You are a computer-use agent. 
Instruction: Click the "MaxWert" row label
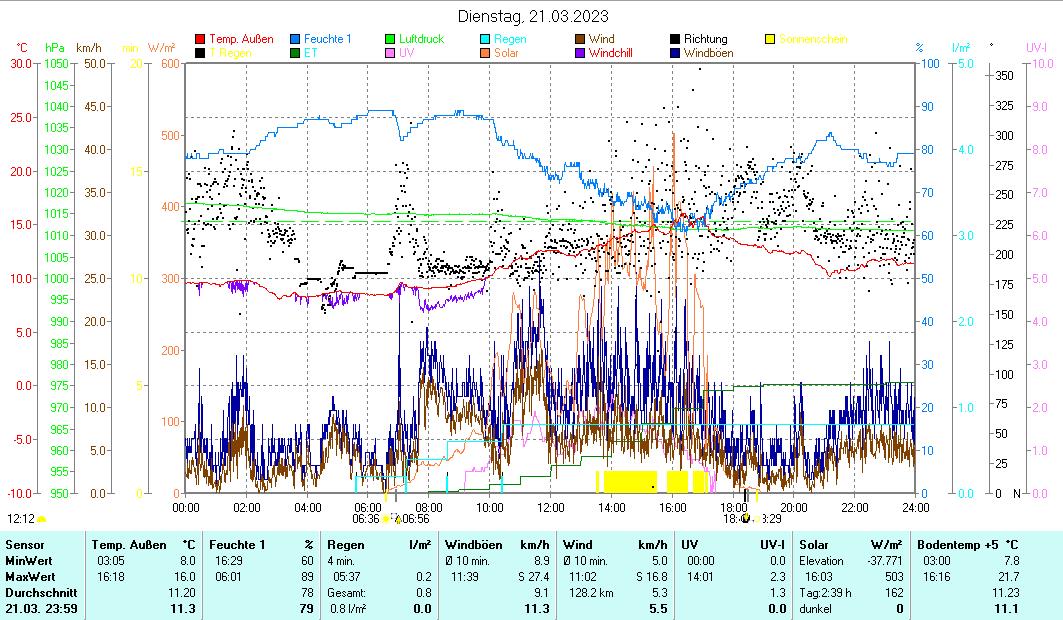(x=30, y=577)
